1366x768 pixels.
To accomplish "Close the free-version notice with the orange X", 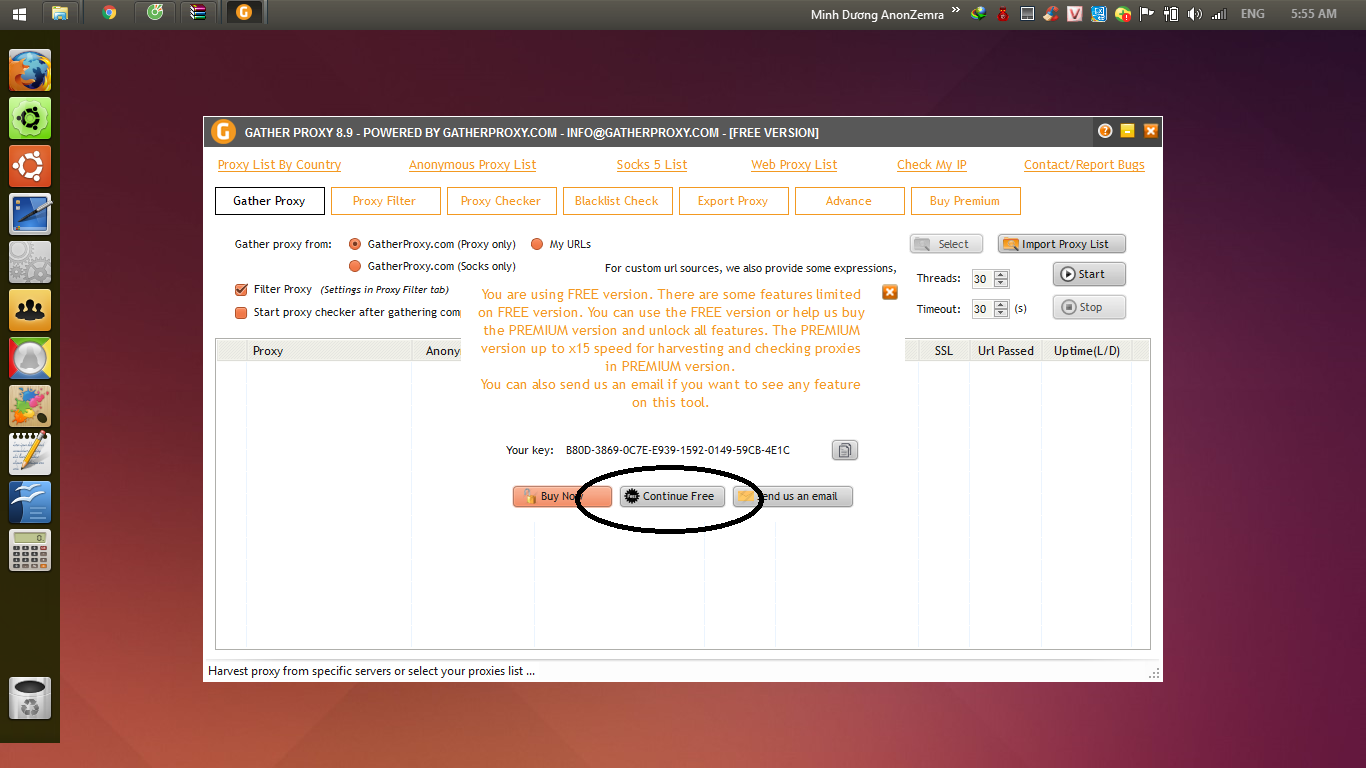I will click(x=890, y=292).
